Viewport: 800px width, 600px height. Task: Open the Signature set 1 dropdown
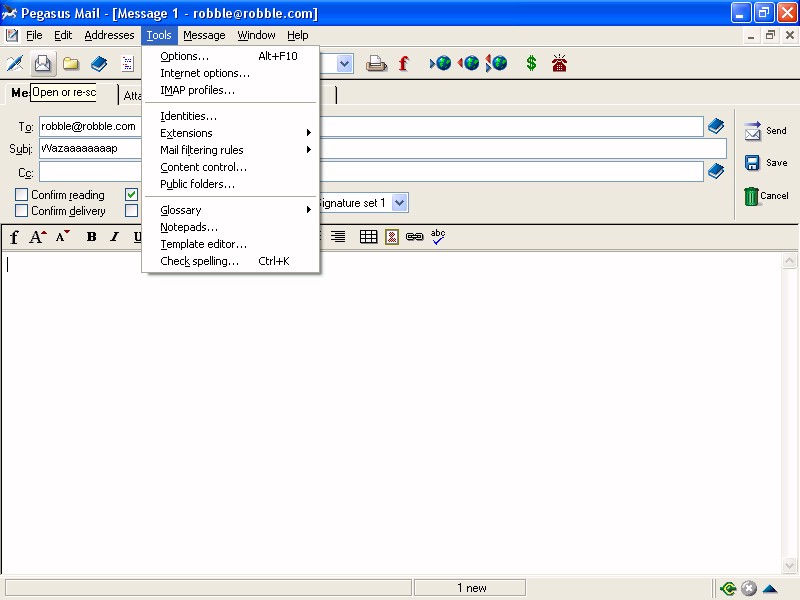399,203
